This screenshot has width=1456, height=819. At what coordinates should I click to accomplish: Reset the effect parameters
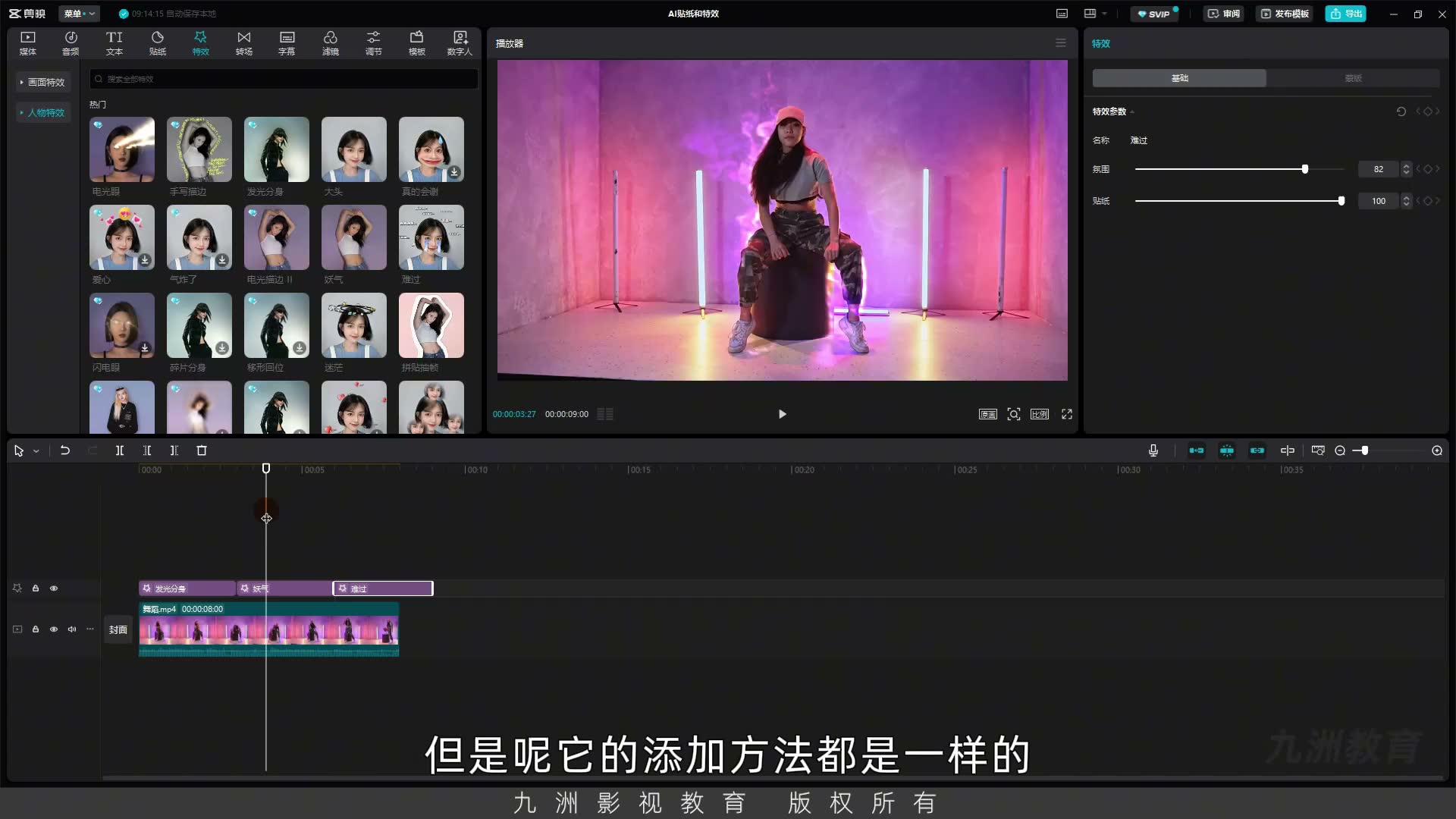click(x=1401, y=111)
